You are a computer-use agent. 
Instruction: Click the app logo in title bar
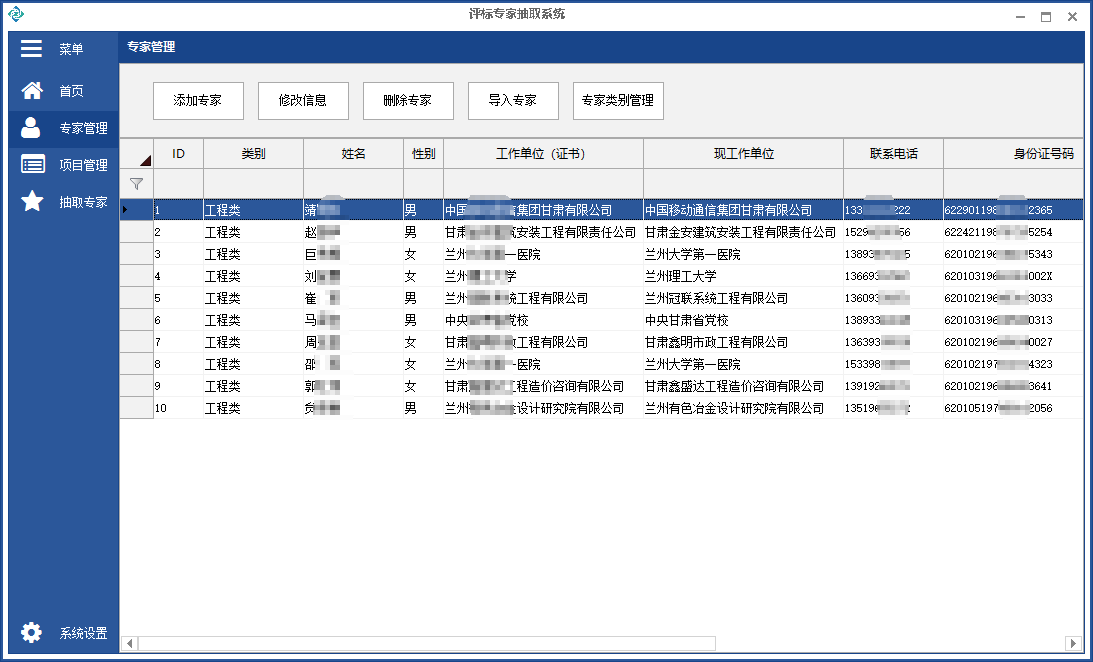[x=15, y=14]
